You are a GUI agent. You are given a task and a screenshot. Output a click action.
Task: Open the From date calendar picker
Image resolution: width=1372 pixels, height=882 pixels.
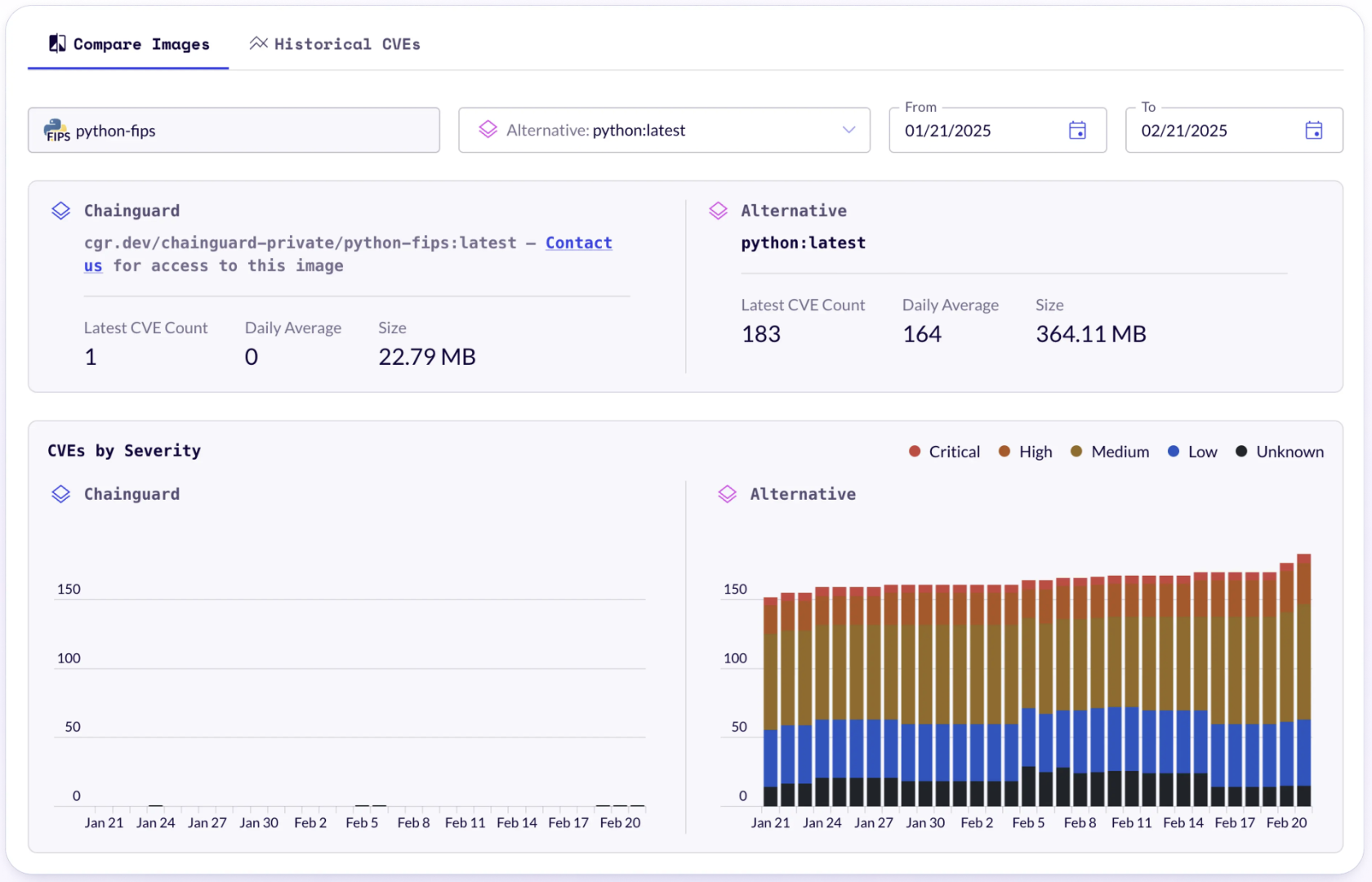click(1077, 130)
